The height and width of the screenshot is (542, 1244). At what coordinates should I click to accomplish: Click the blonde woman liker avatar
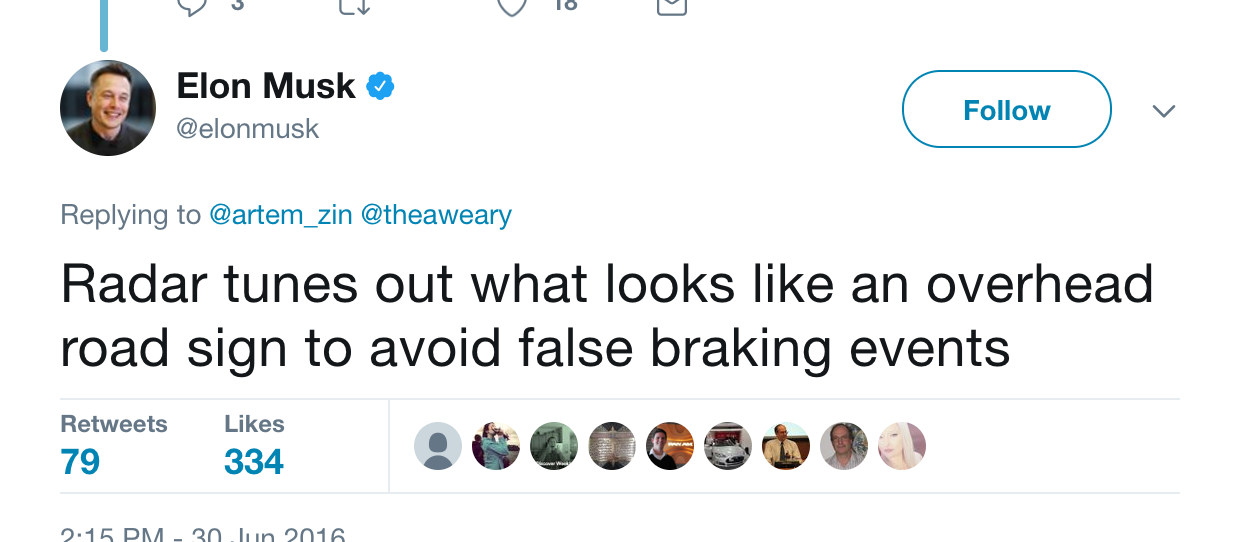pos(902,446)
